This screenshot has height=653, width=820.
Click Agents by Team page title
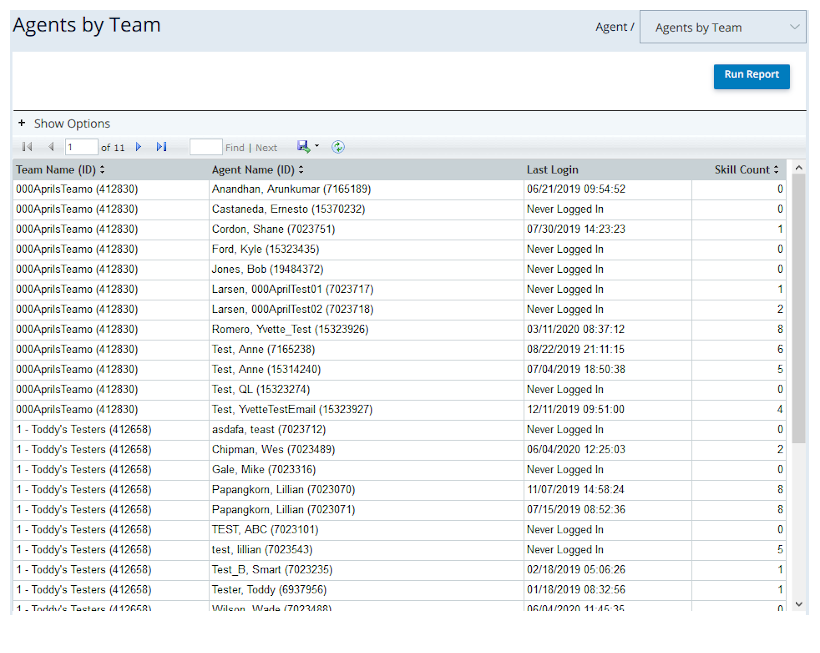pyautogui.click(x=87, y=25)
